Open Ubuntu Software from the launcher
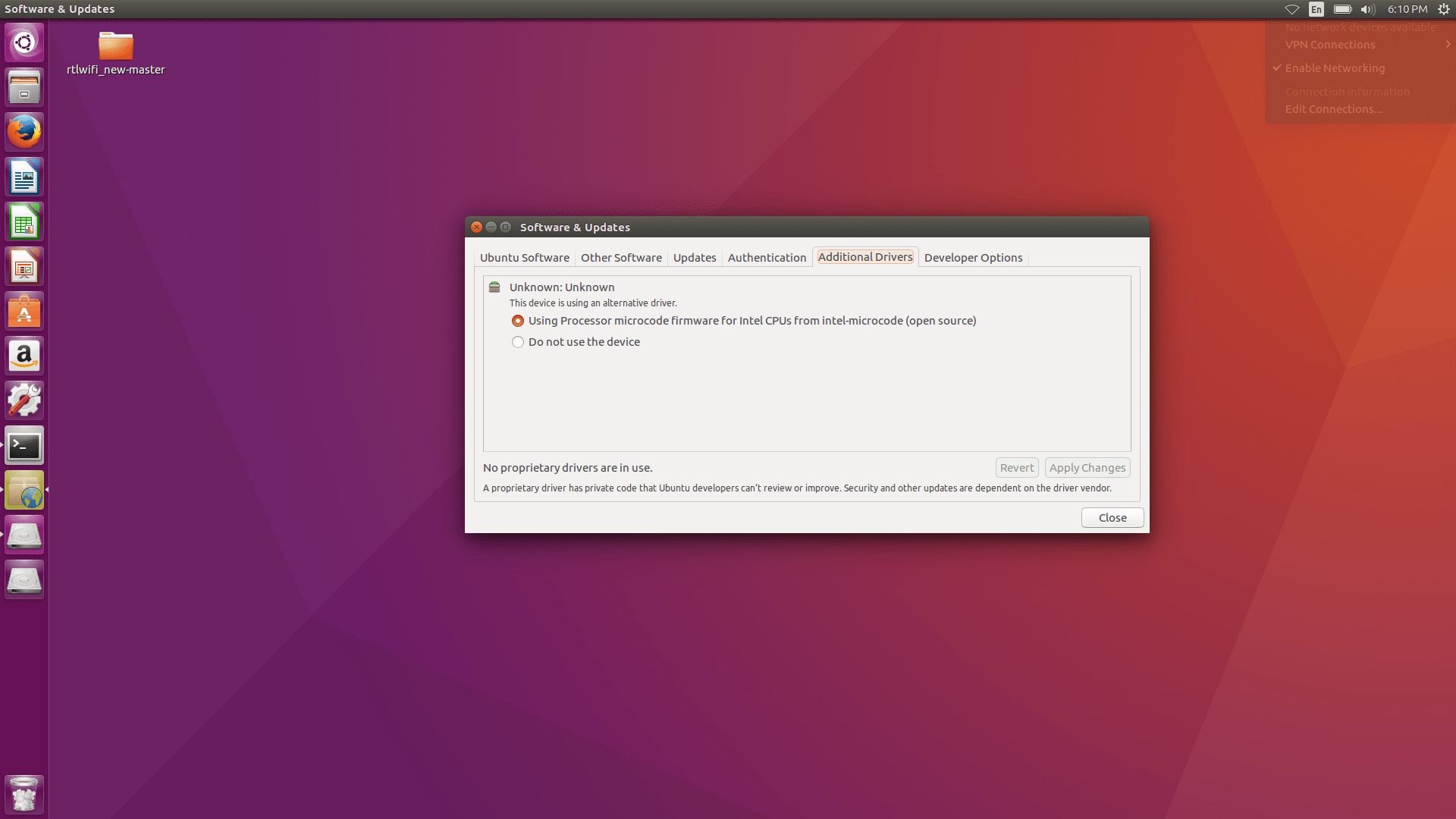This screenshot has width=1456, height=819. (24, 310)
